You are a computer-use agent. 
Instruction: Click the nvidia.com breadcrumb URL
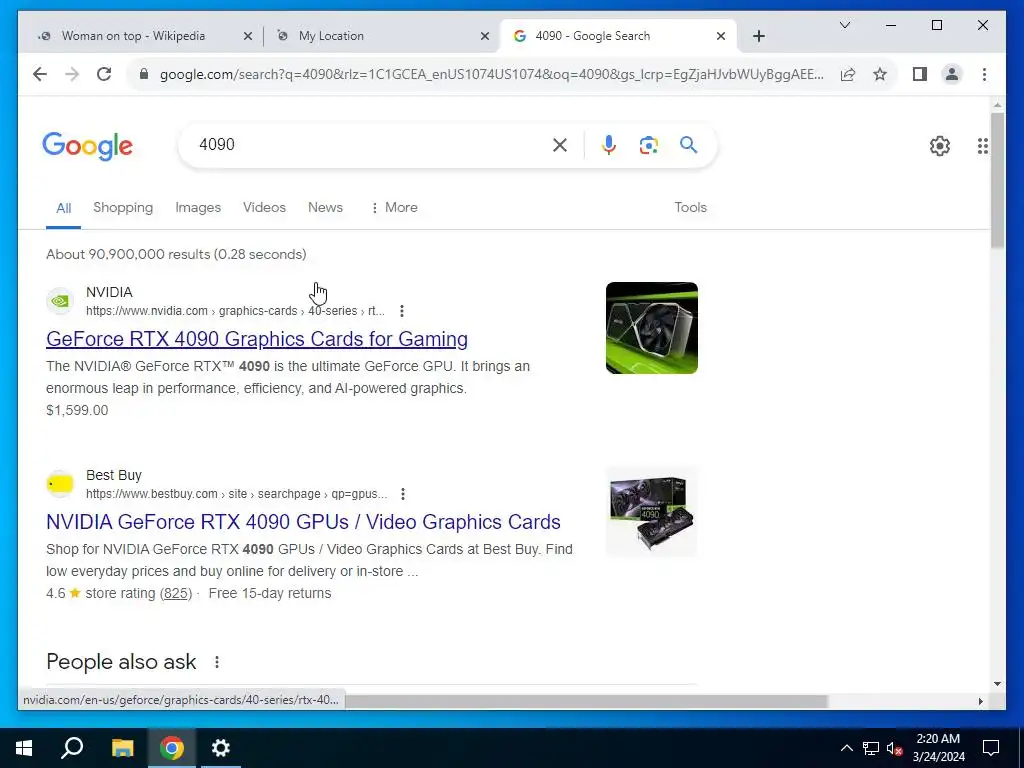235,311
